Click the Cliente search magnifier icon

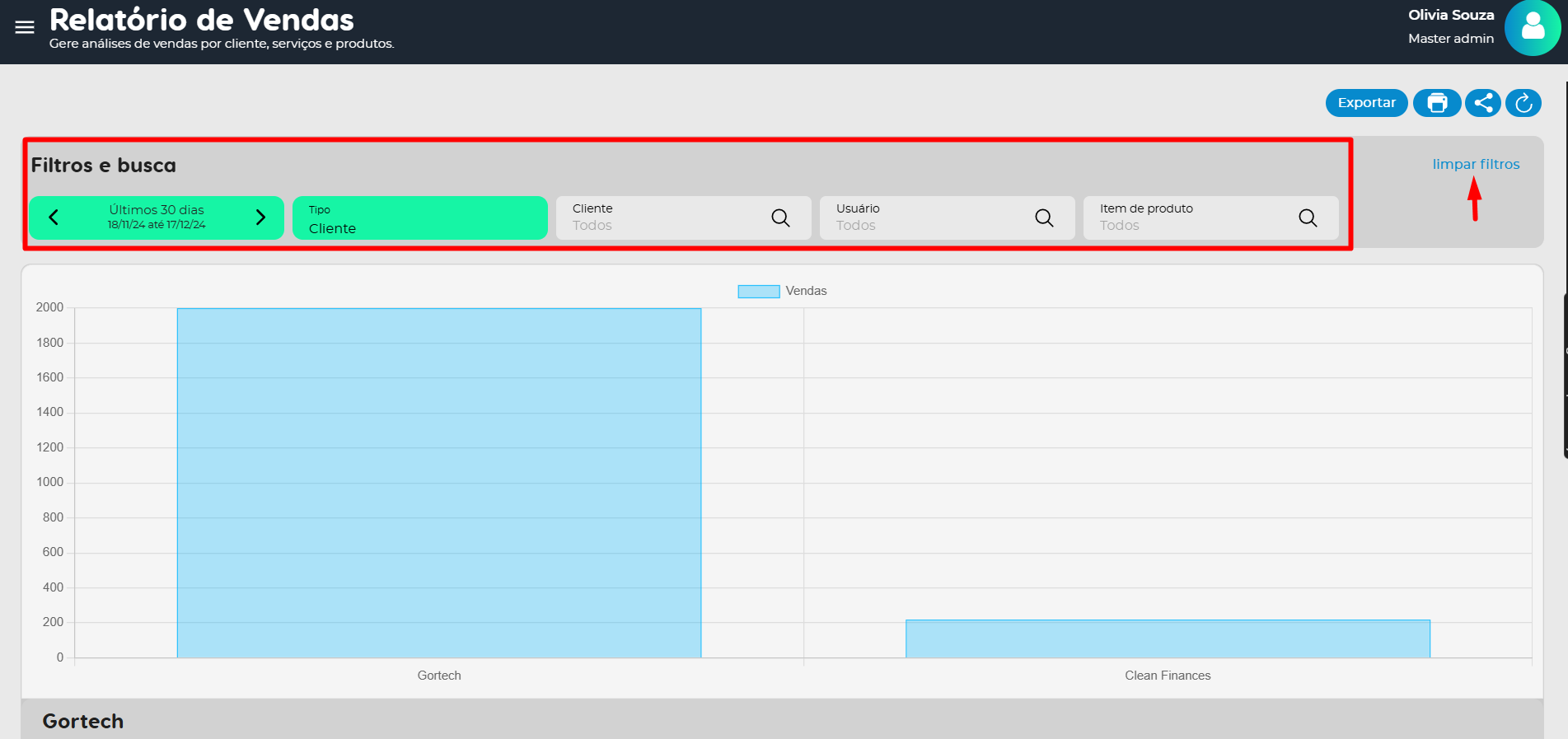click(x=780, y=217)
